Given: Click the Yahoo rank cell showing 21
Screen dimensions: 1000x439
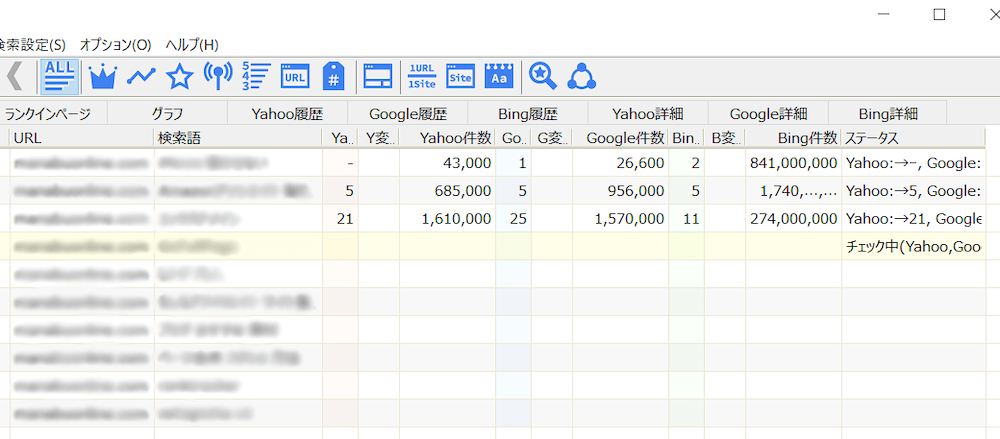Looking at the screenshot, I should (x=341, y=219).
